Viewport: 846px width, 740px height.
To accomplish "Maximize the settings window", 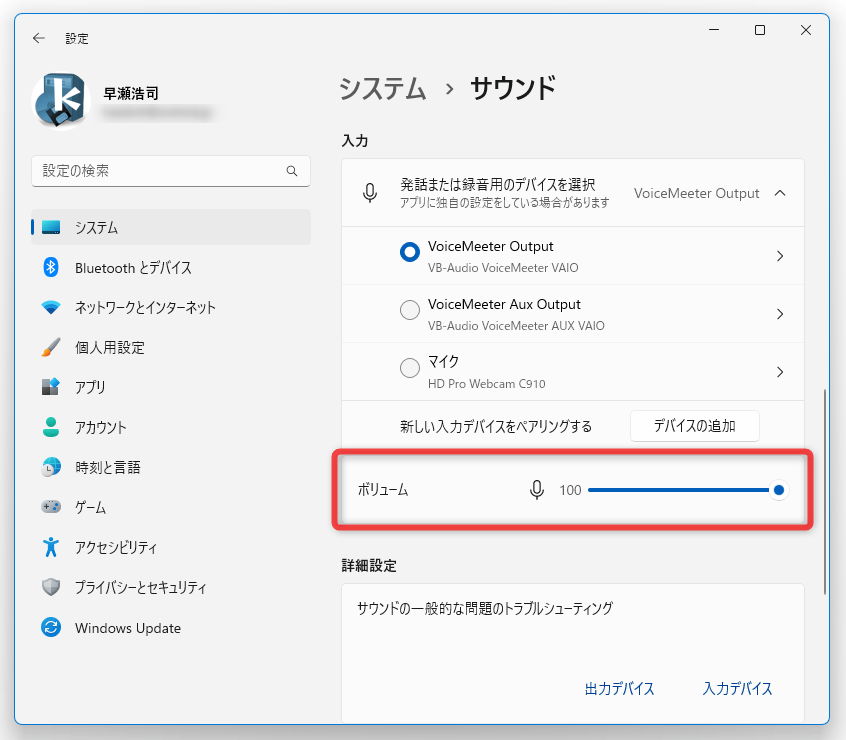I will click(760, 30).
